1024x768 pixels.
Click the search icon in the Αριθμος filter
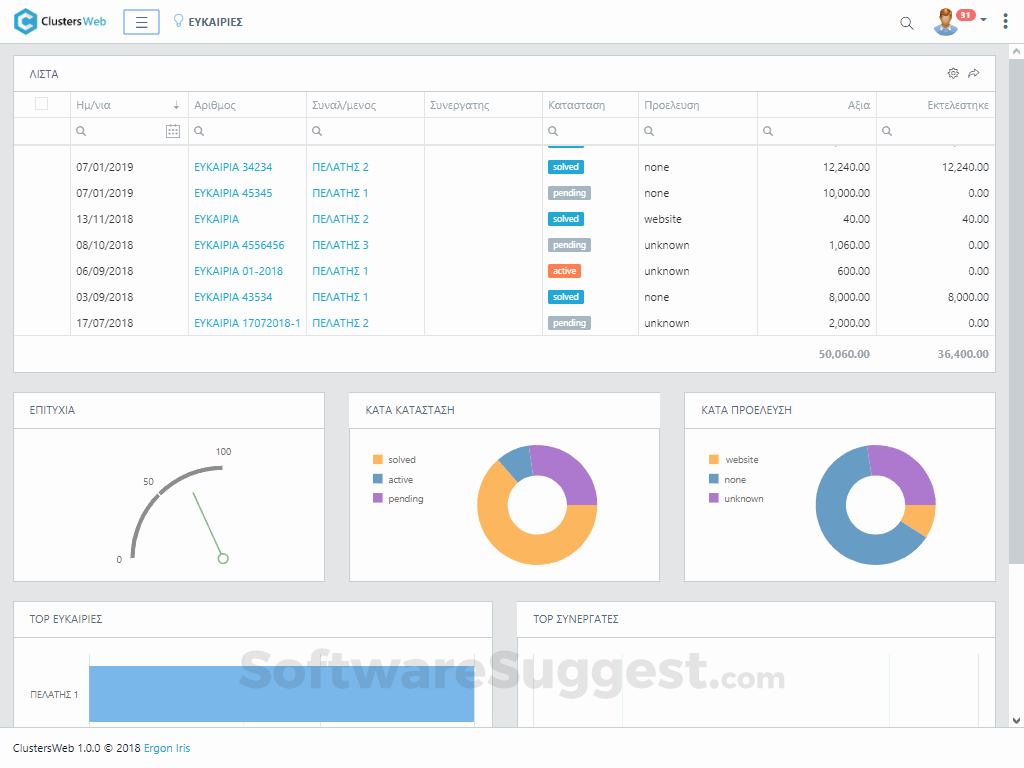tap(197, 130)
